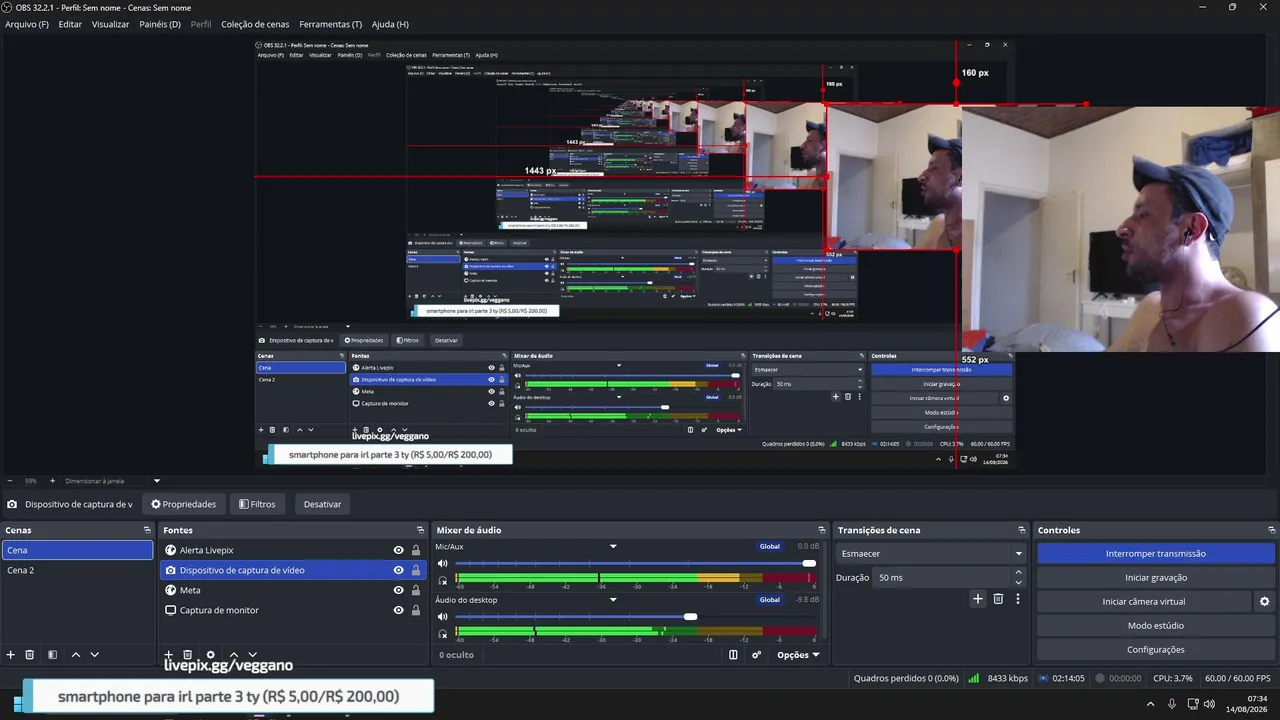Screen dimensions: 1280x720
Task: Unlock Dispositivo de captura de vídeo source
Action: [x=416, y=570]
